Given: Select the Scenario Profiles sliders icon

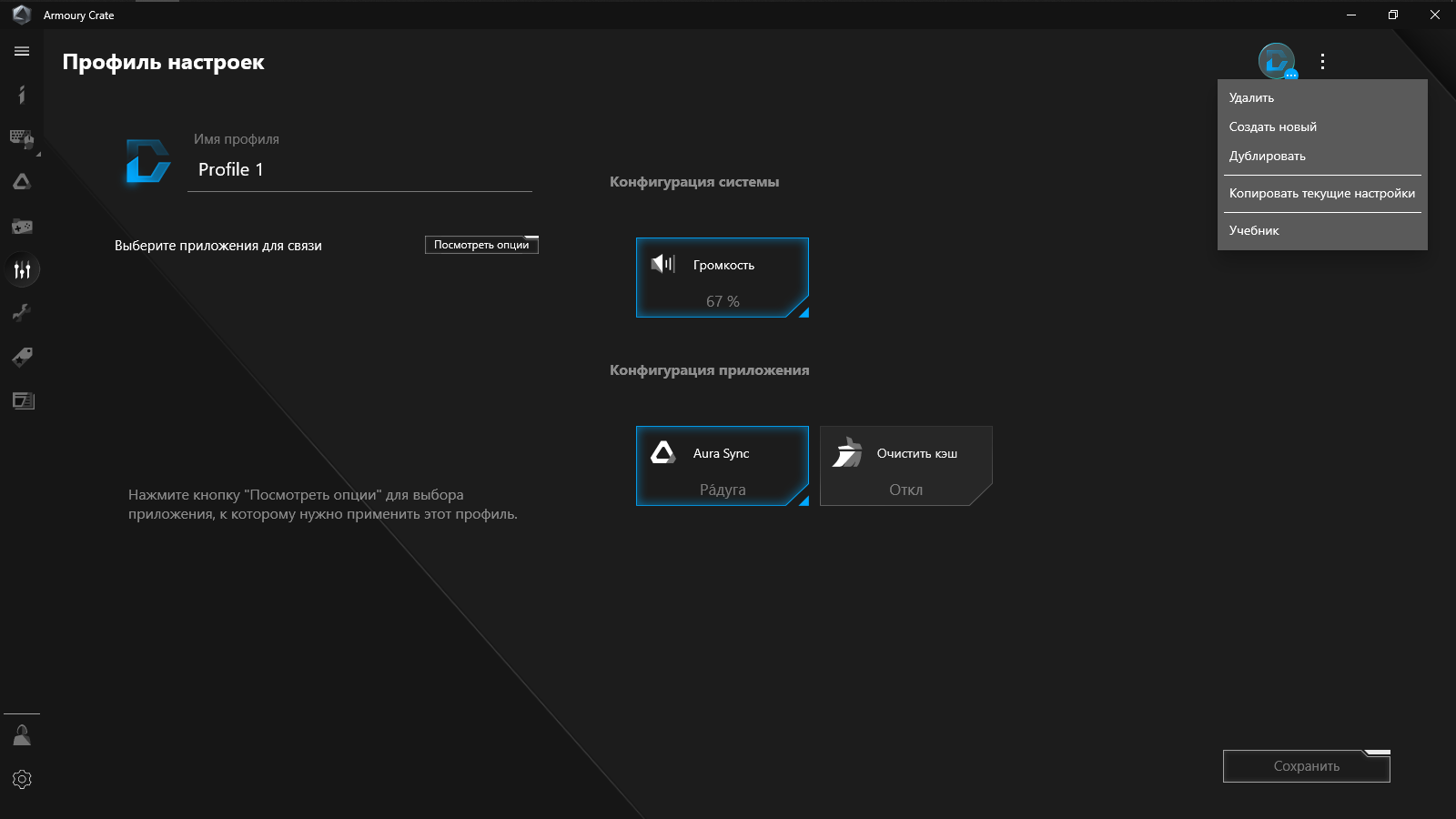Looking at the screenshot, I should pos(22,270).
